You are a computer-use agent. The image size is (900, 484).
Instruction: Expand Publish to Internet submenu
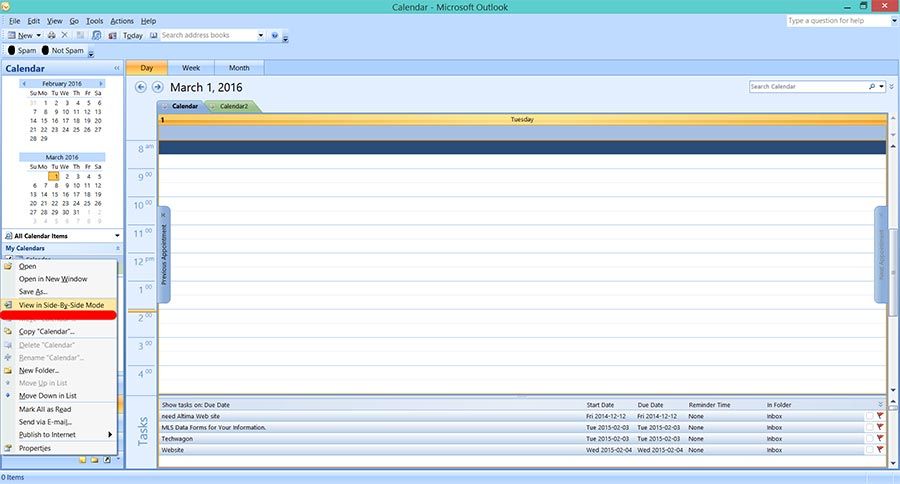pos(110,435)
